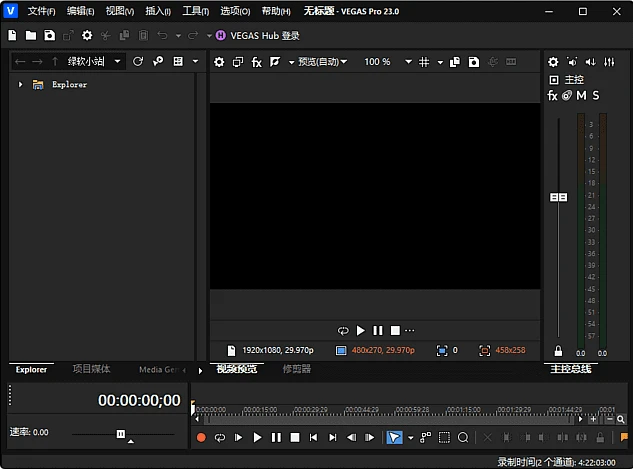The width and height of the screenshot is (633, 469).
Task: Expand the Explorer tree node
Action: click(20, 84)
